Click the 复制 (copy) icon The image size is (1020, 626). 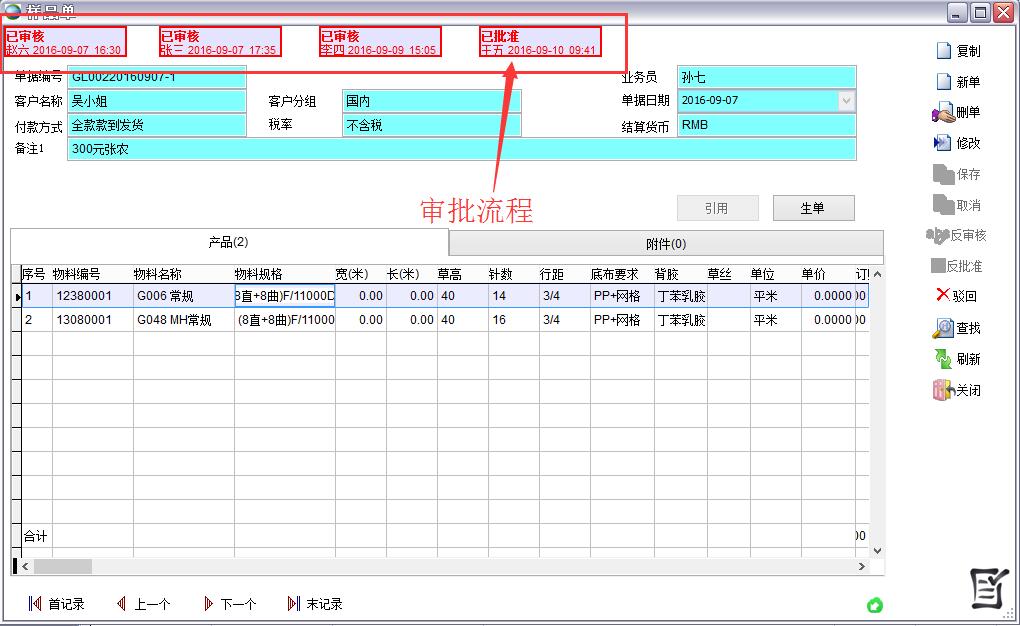pos(958,49)
